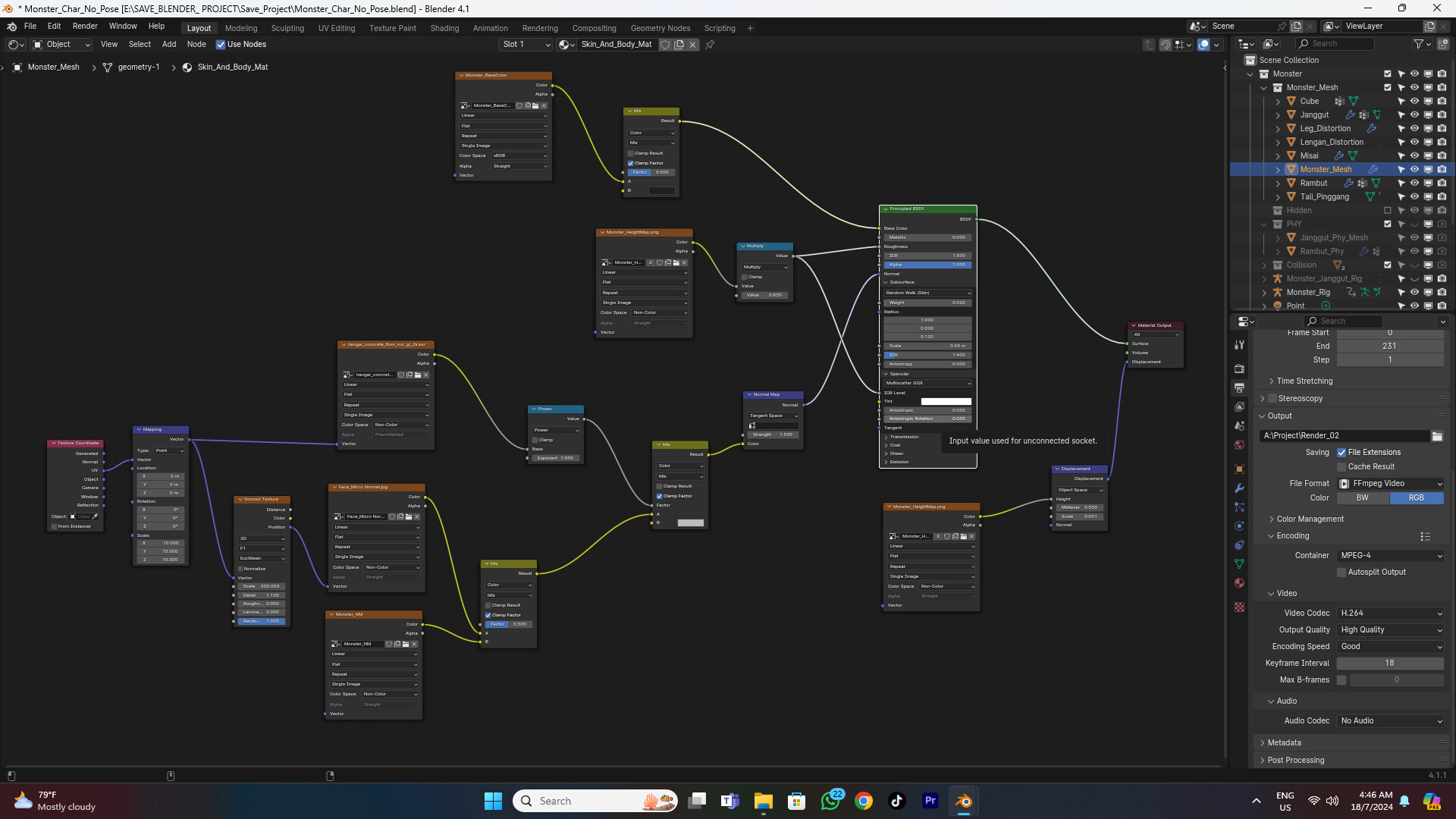Open the World properties tab icon
Screen dimensions: 1456x819
(x=1239, y=445)
